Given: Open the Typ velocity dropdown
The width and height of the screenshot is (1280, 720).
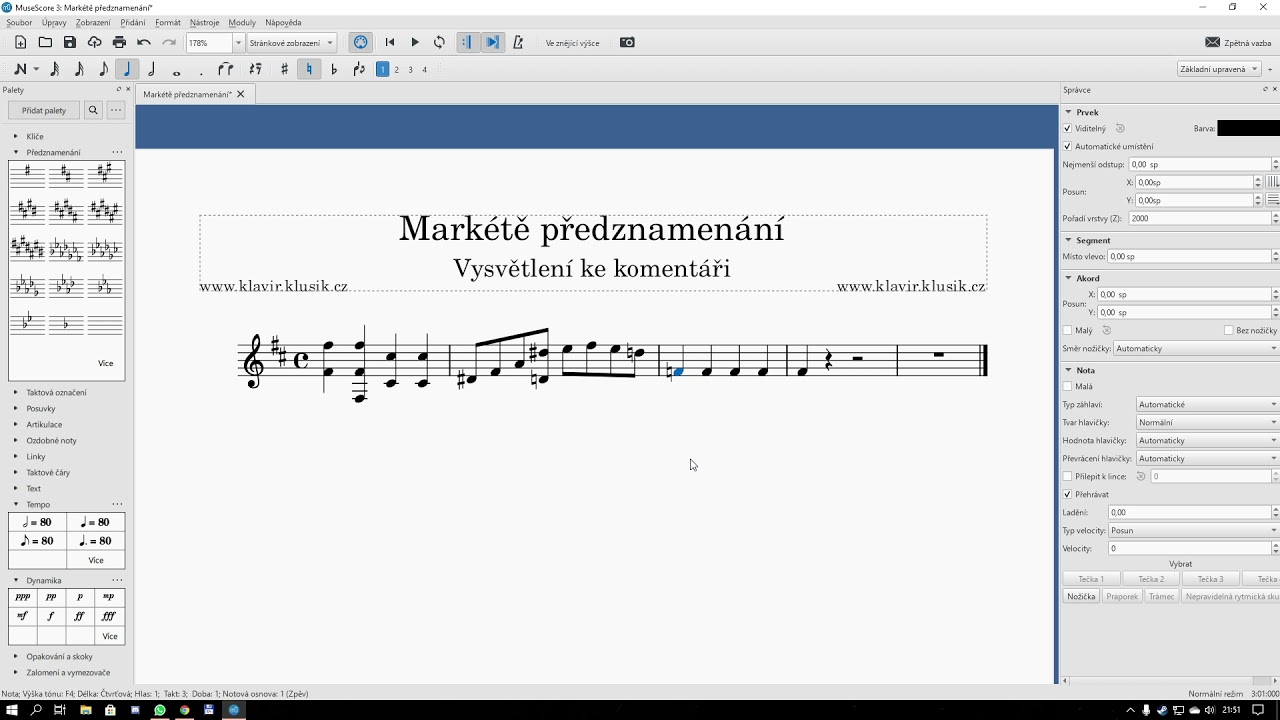Looking at the screenshot, I should [1194, 530].
